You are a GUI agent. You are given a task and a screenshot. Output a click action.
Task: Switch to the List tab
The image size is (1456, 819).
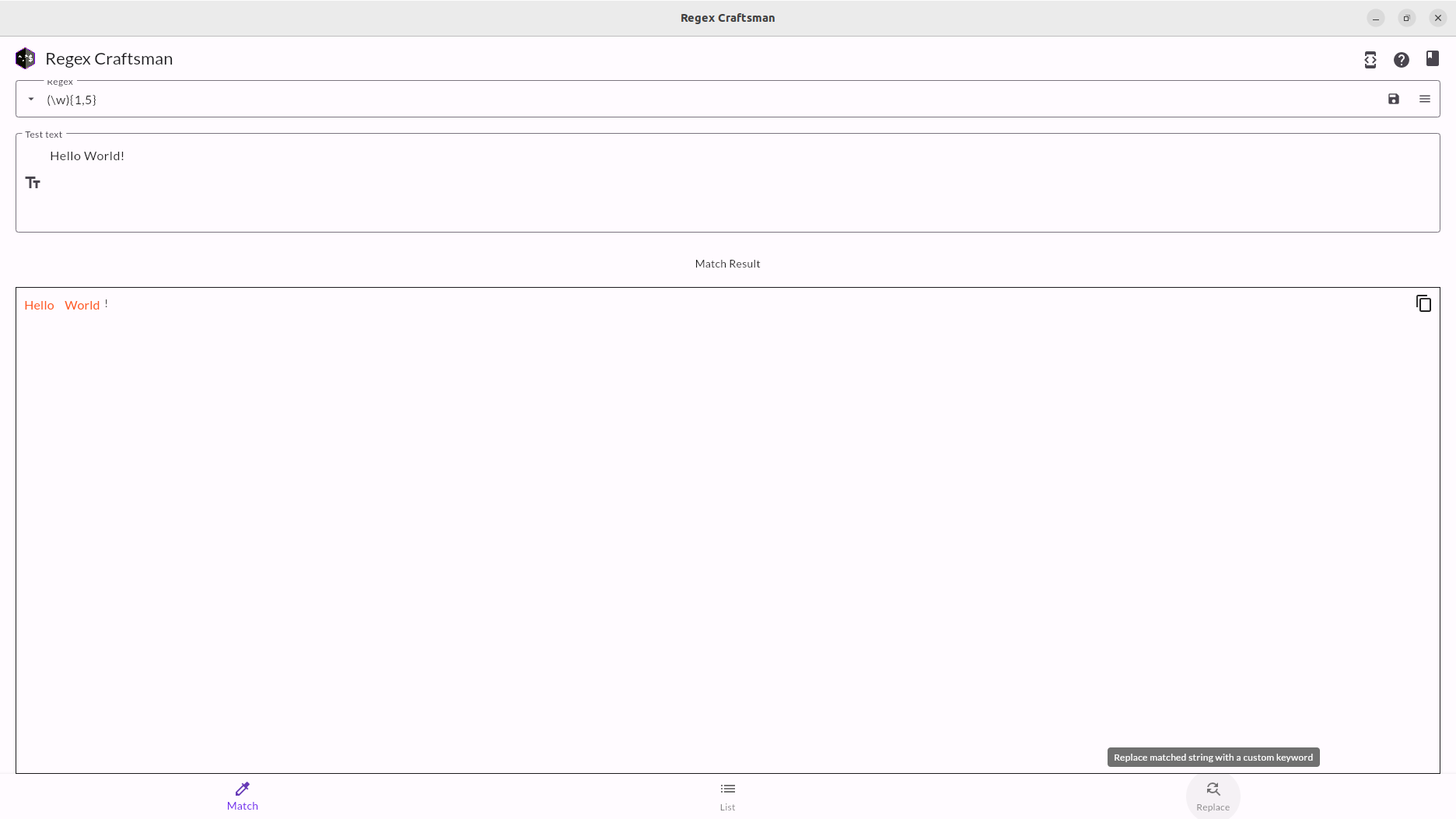[727, 795]
